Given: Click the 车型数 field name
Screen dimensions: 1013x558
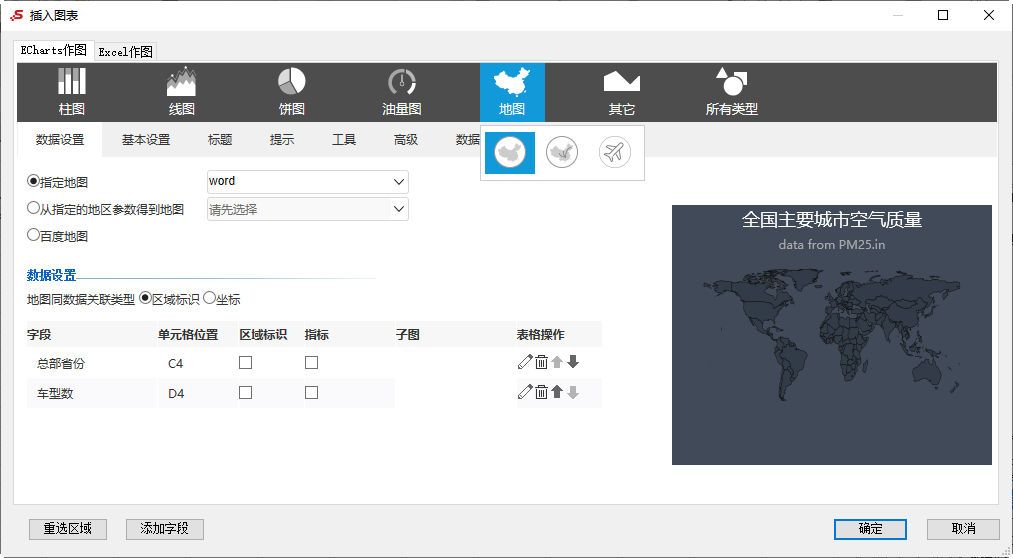Looking at the screenshot, I should pyautogui.click(x=55, y=393).
